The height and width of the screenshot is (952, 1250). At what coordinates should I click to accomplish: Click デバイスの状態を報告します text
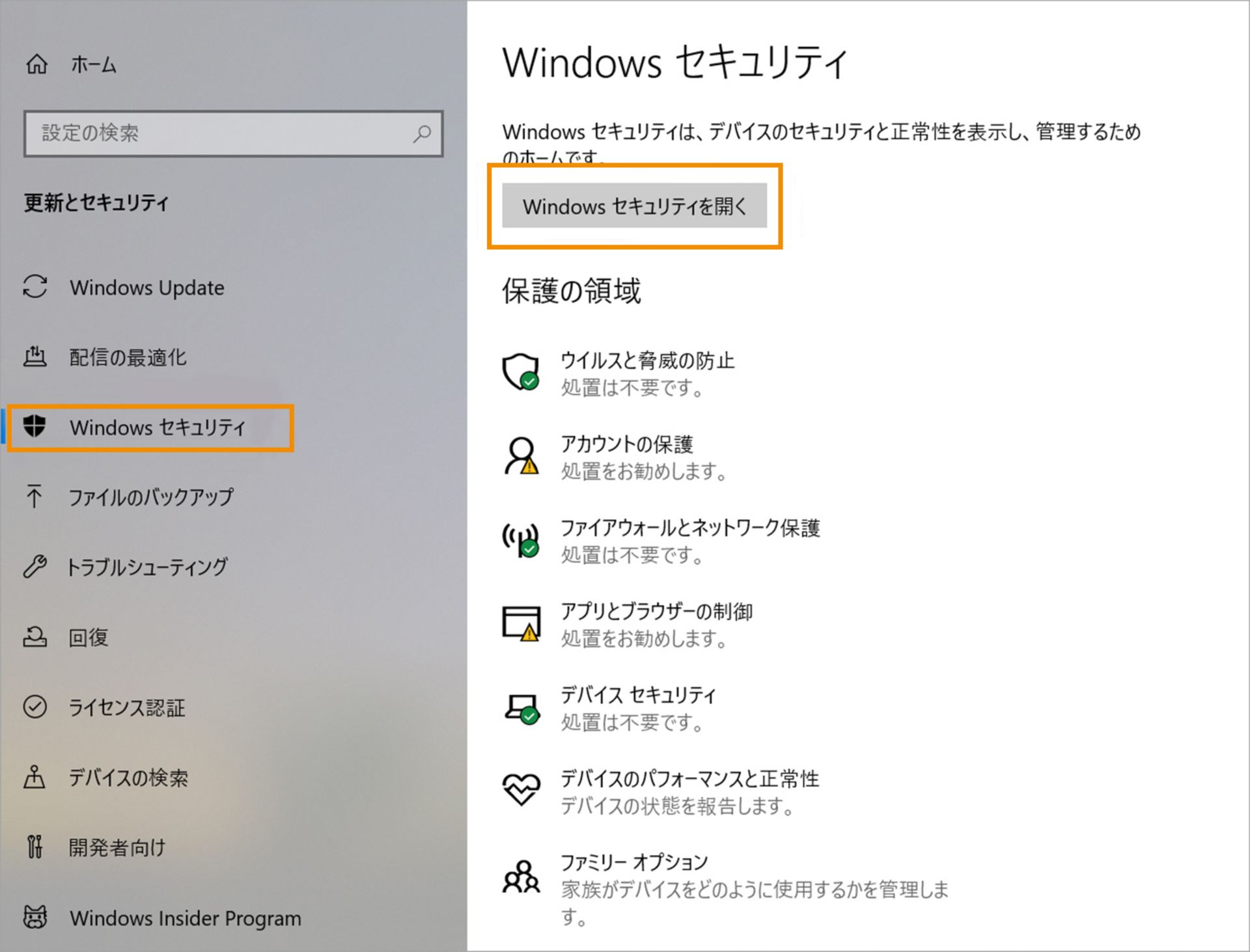678,806
